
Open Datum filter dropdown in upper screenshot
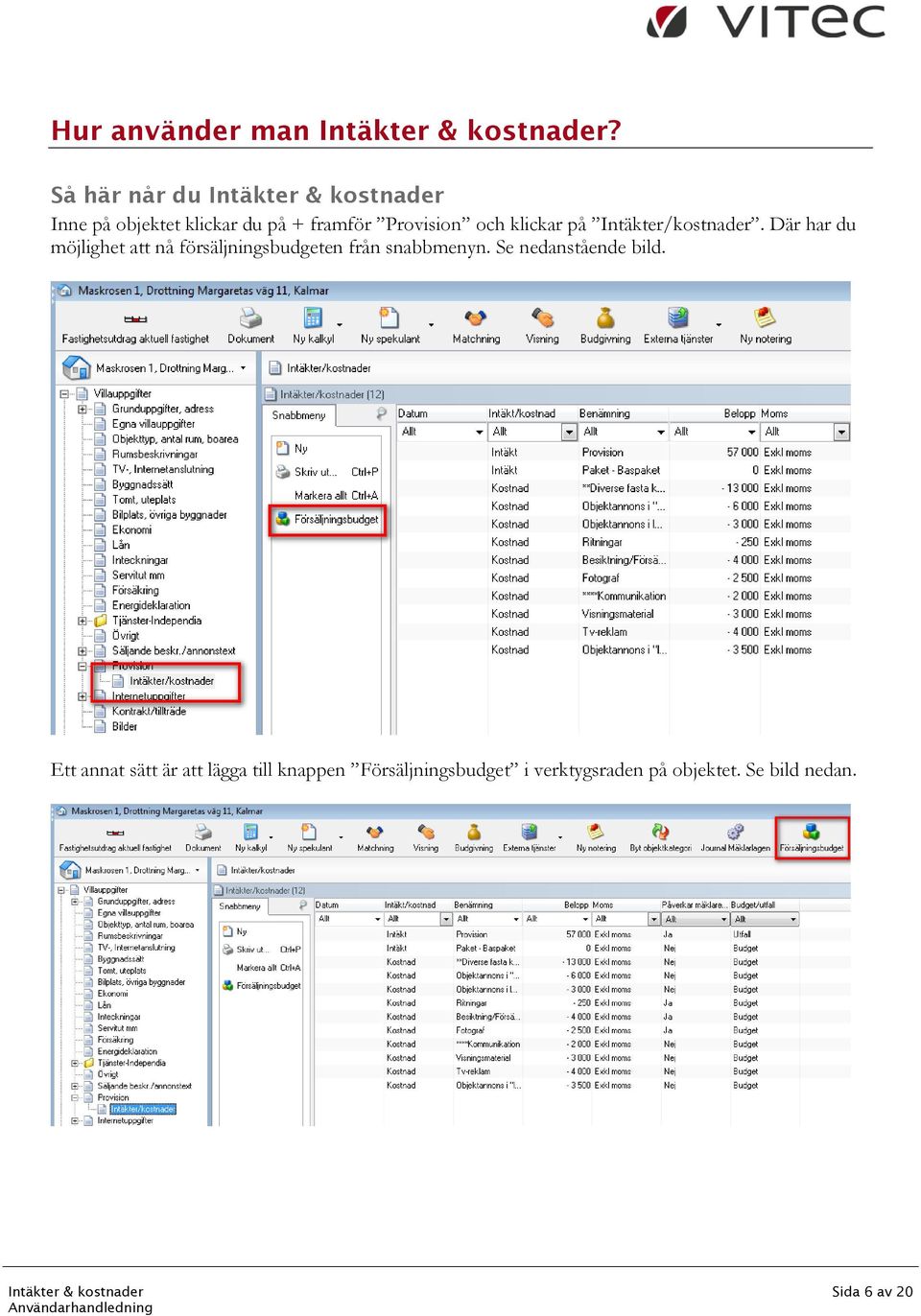pyautogui.click(x=480, y=433)
